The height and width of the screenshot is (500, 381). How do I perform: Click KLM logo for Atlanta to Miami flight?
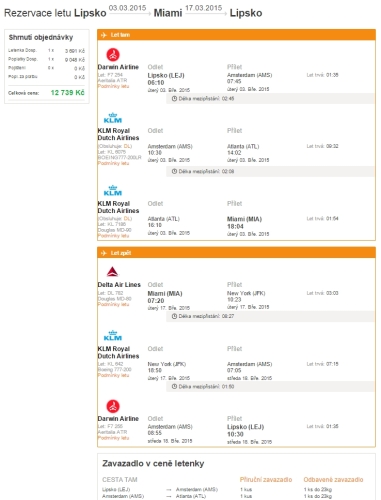pyautogui.click(x=113, y=191)
